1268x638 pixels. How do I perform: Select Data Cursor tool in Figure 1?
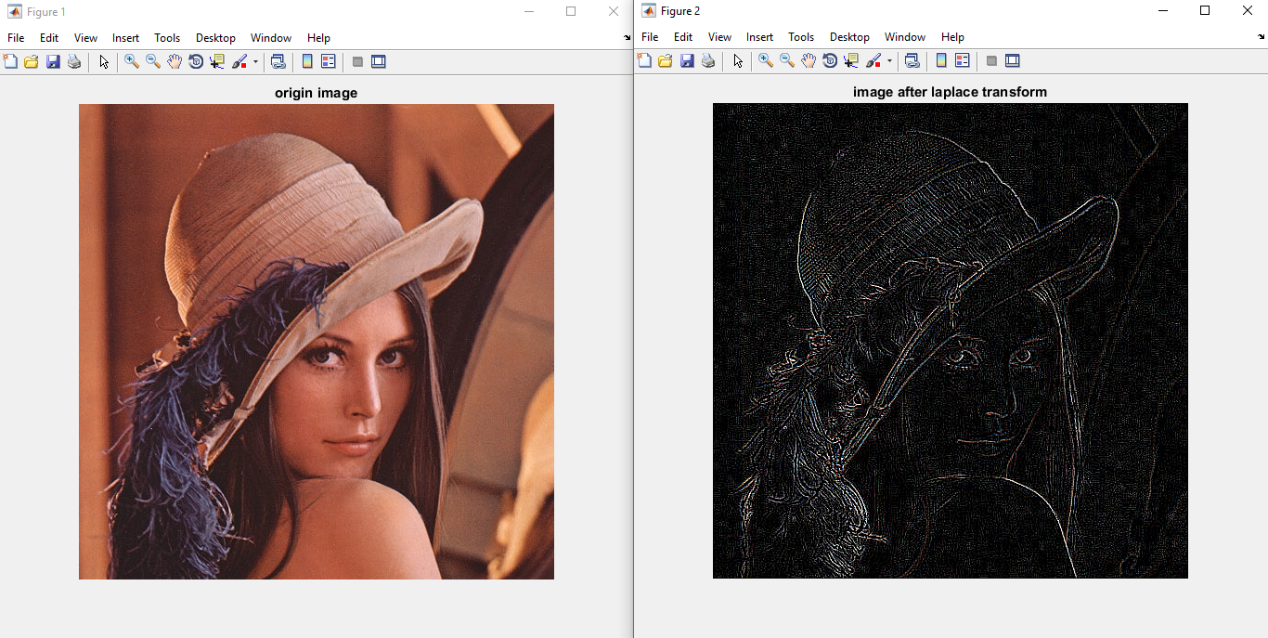[x=217, y=62]
